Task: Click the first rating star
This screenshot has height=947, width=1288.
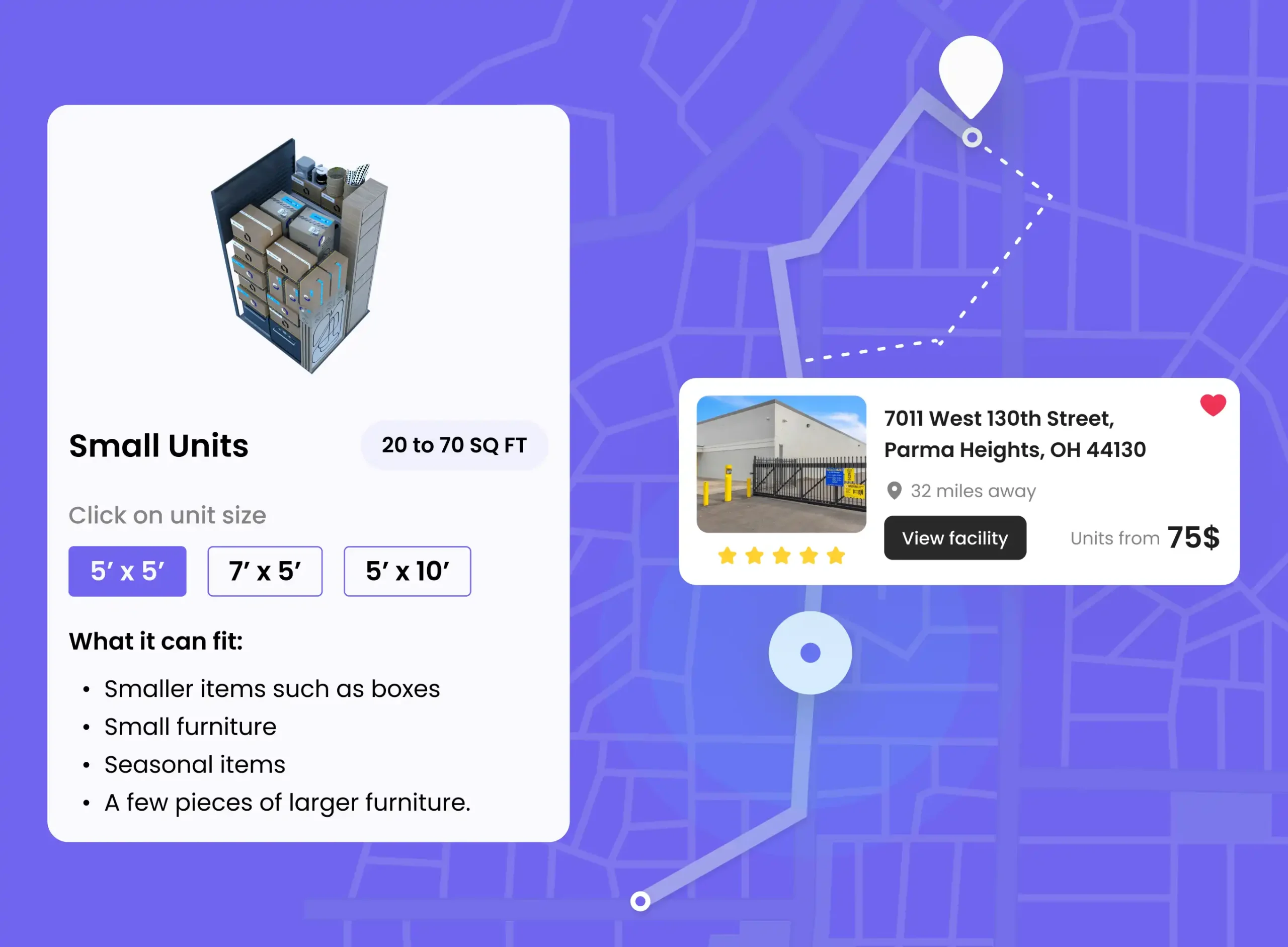Action: click(727, 556)
